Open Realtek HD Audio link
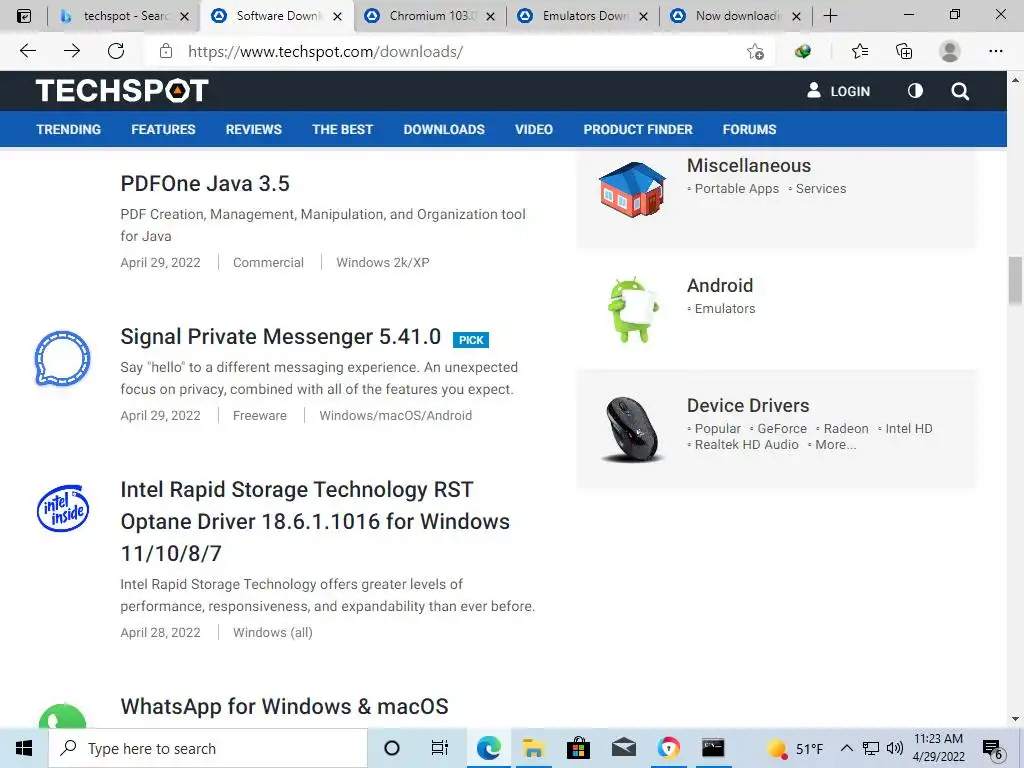 coord(746,445)
